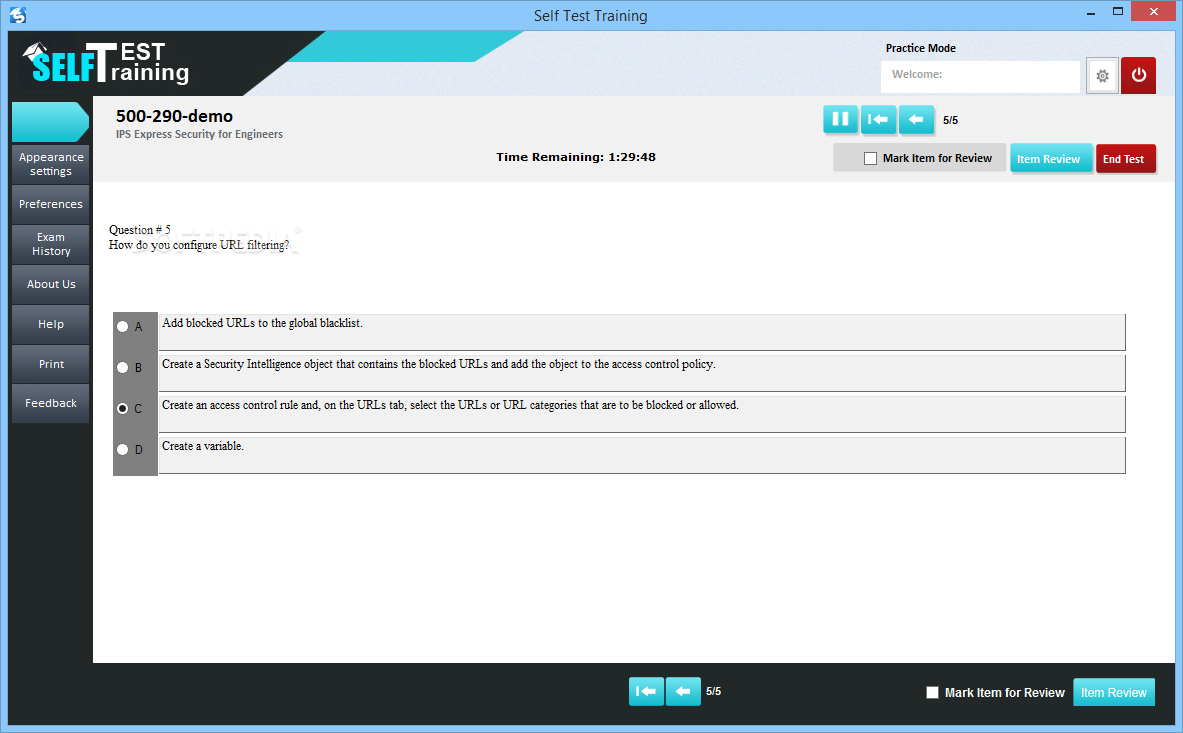Screen dimensions: 1183x733
Task: Select answer option B
Action: pyautogui.click(x=122, y=367)
